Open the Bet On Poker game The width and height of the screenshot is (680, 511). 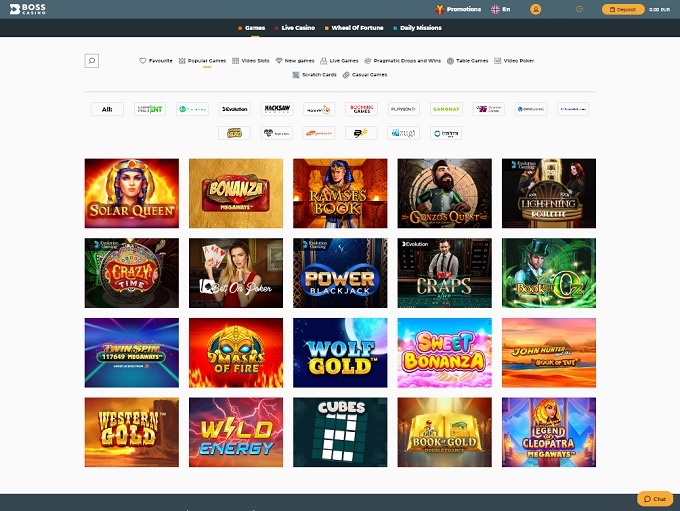pyautogui.click(x=236, y=273)
